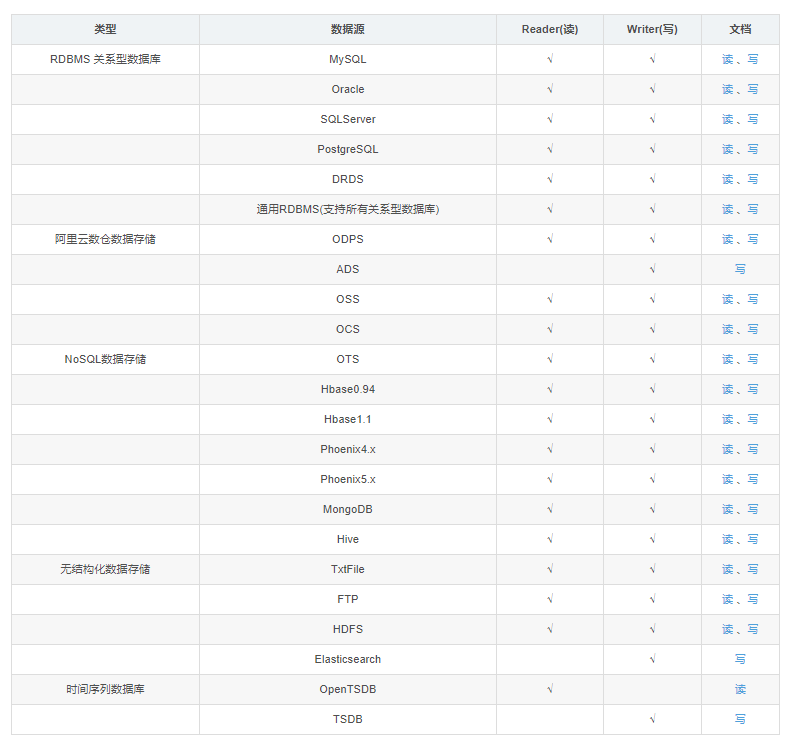Click the MySQL data source cell
This screenshot has width=789, height=748.
tap(348, 59)
